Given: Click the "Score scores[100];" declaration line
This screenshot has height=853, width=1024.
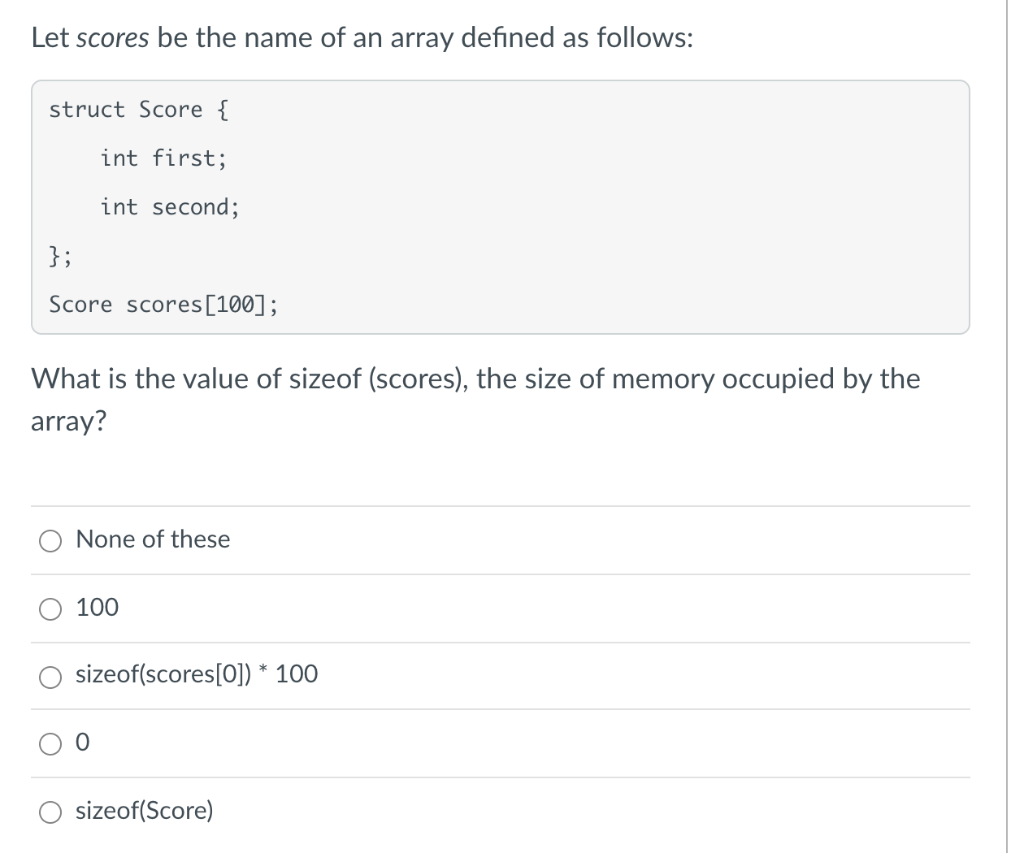Looking at the screenshot, I should click(x=162, y=304).
